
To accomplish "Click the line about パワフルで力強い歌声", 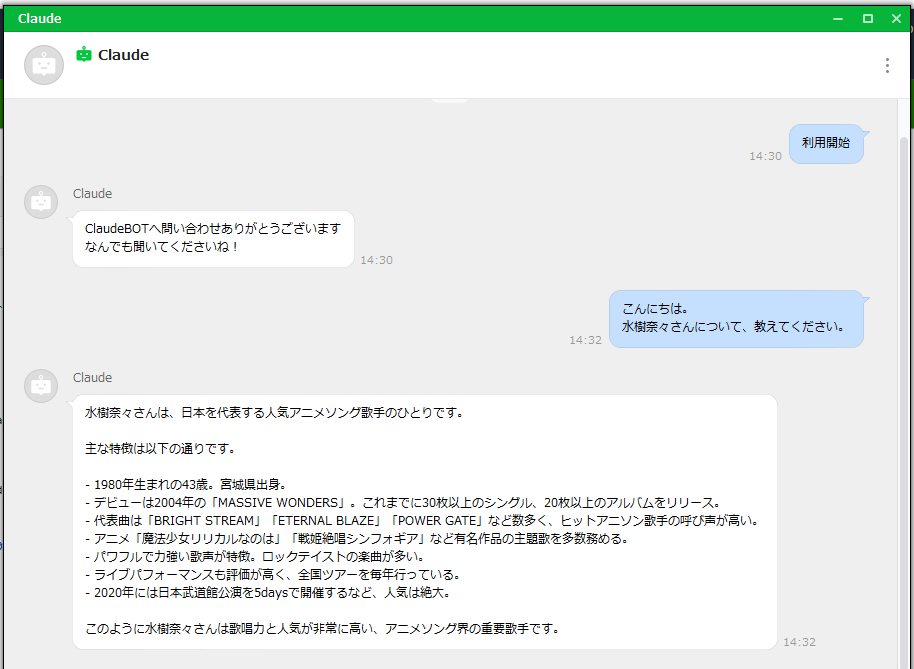I will coord(256,557).
